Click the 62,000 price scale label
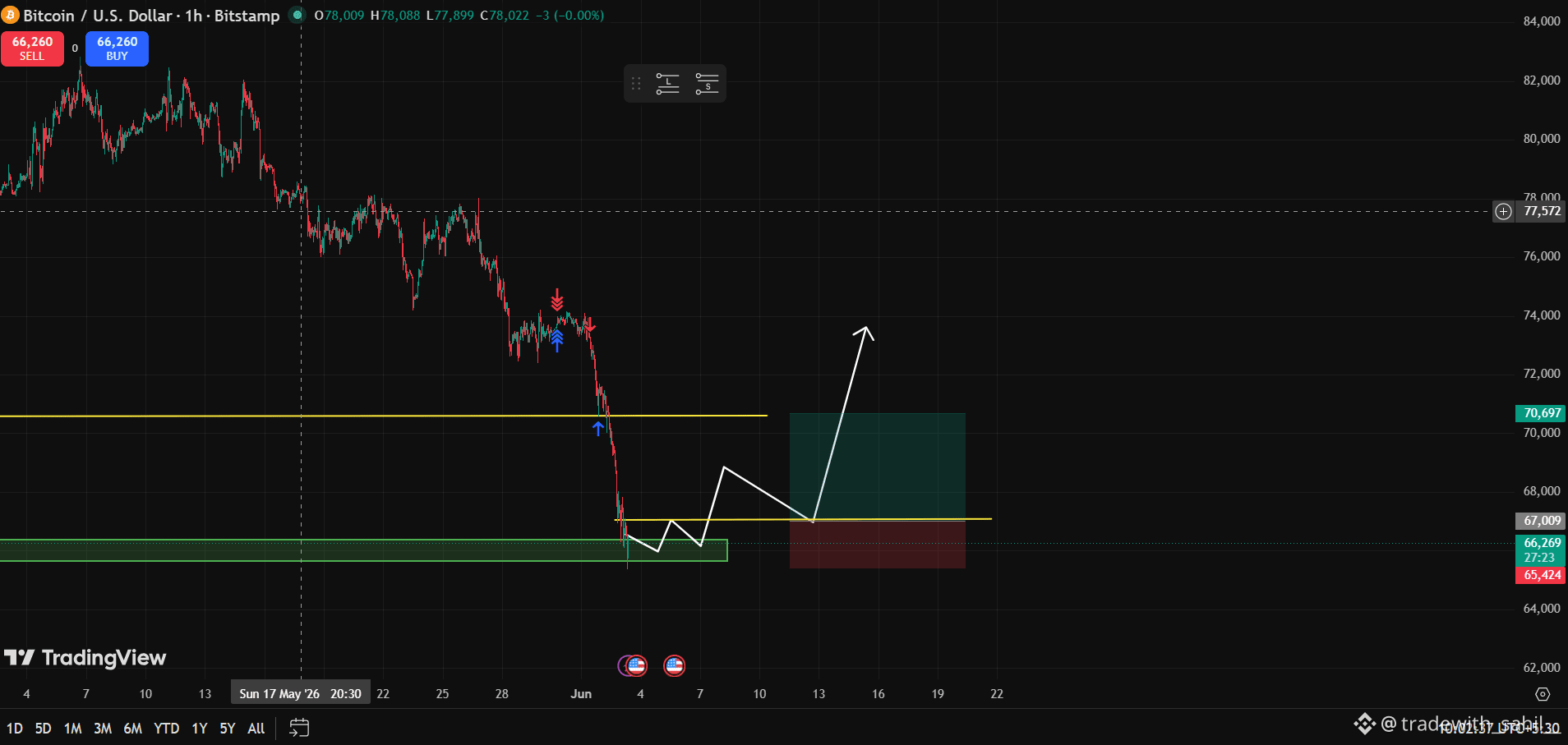The image size is (1568, 745). pos(1541,668)
